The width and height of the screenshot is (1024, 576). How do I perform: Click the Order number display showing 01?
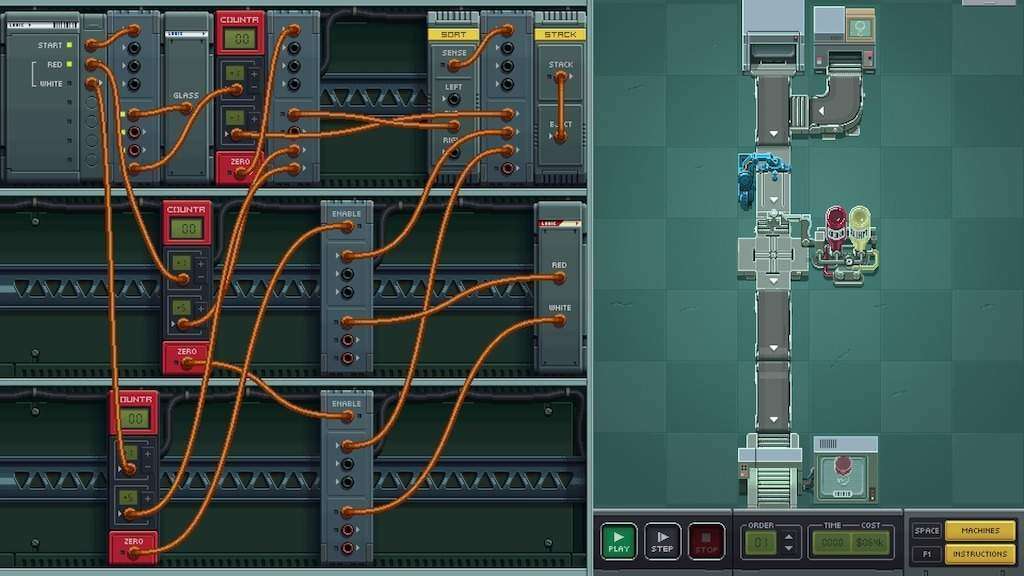click(x=761, y=542)
